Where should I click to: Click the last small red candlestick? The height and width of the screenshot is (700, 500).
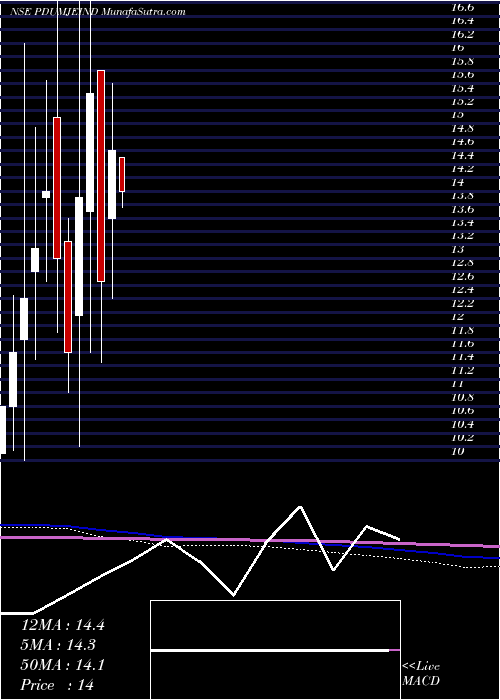coord(122,174)
